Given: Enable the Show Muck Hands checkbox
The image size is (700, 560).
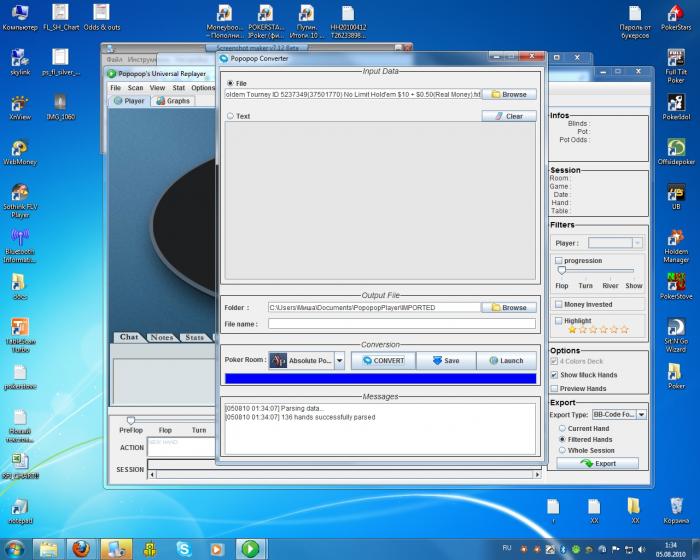Looking at the screenshot, I should 555,375.
